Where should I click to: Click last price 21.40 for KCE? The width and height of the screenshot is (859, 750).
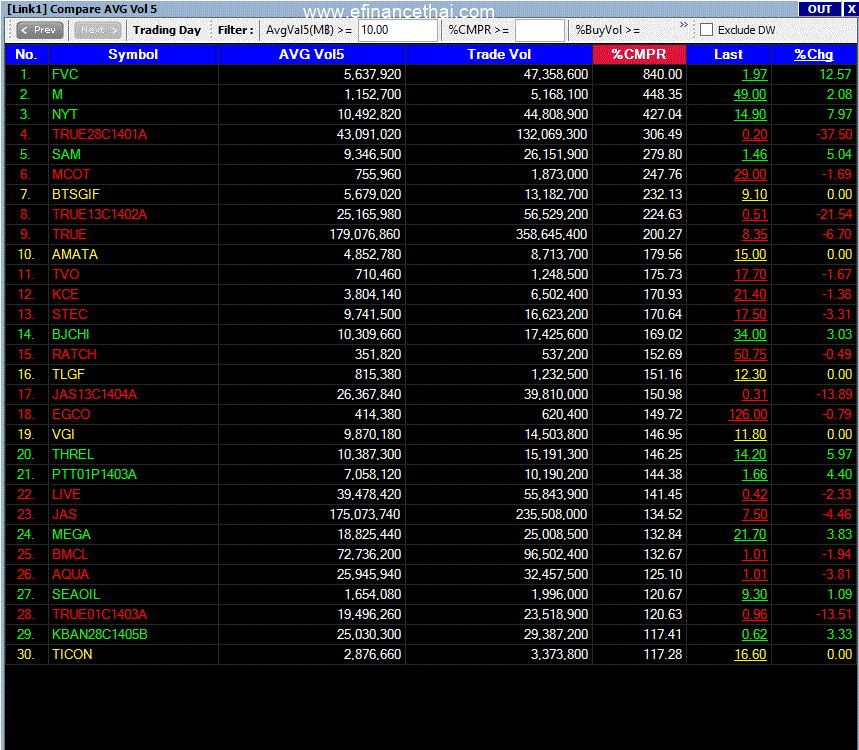point(750,294)
